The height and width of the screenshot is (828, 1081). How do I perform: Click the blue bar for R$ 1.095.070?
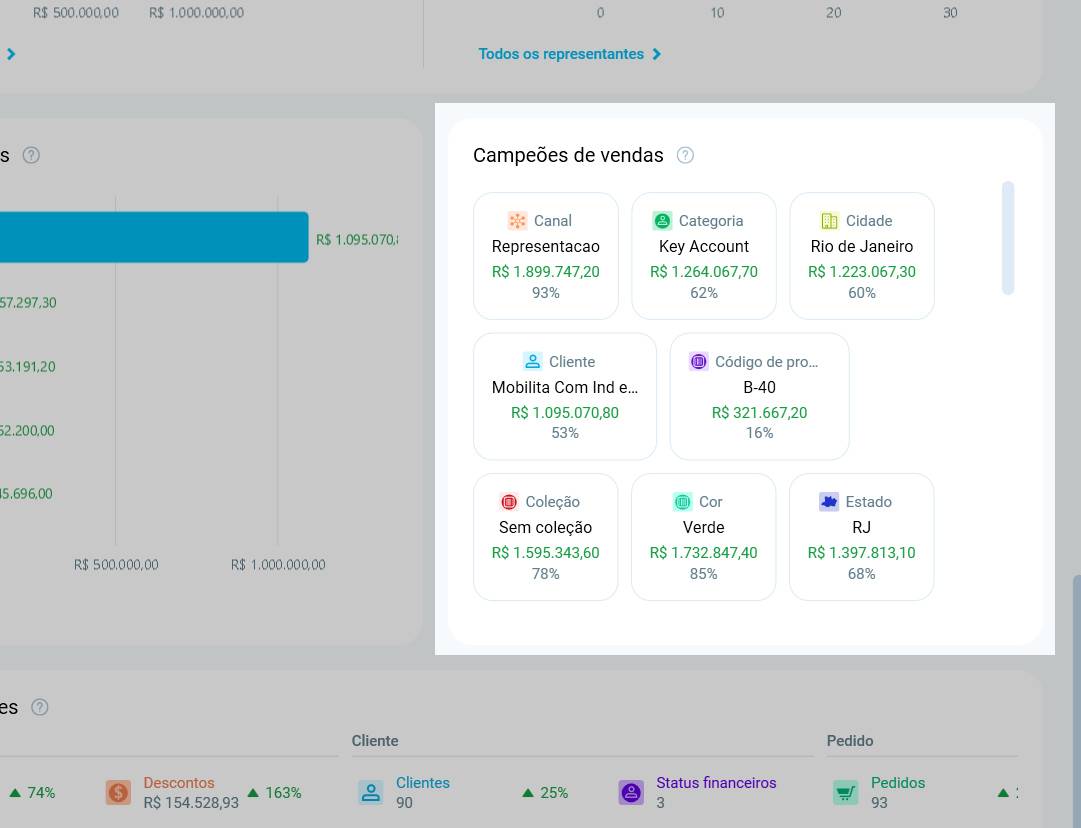(x=154, y=237)
